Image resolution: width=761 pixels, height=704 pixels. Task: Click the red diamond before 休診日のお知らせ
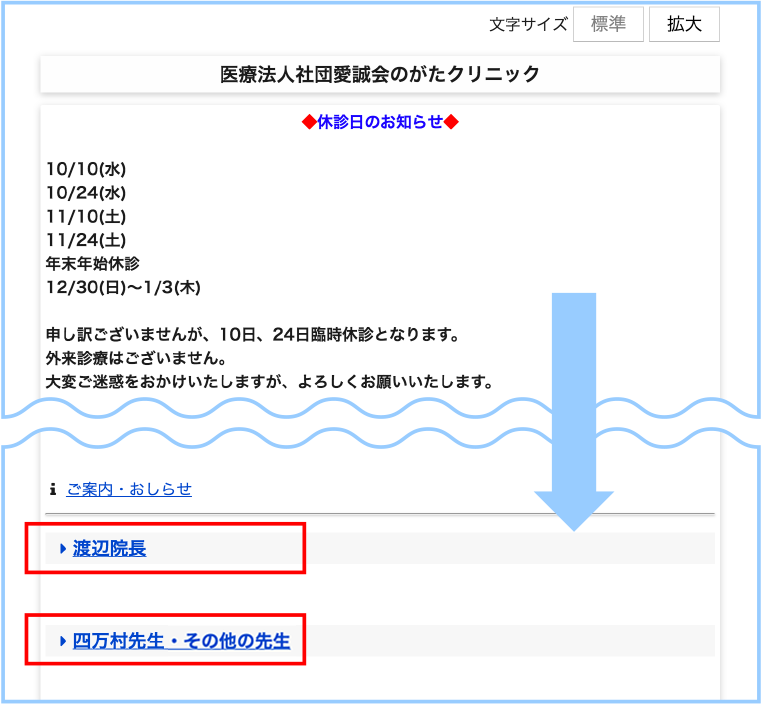309,122
